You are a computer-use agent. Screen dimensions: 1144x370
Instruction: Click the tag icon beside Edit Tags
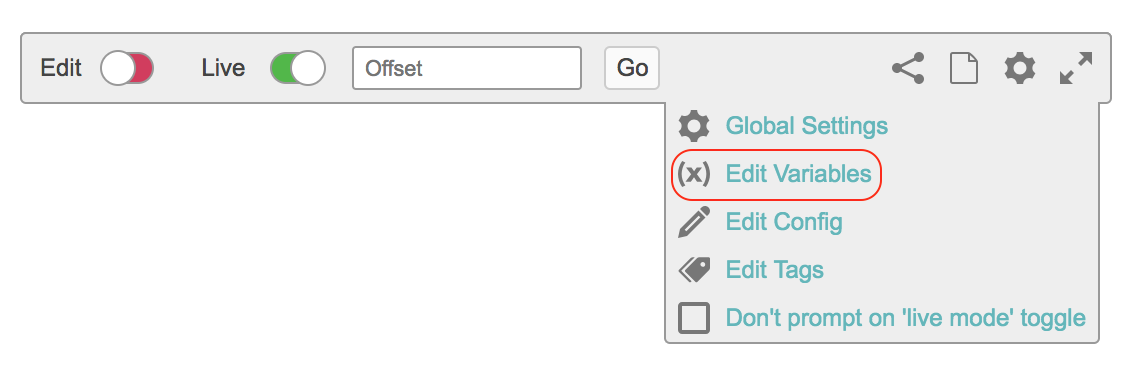(695, 270)
